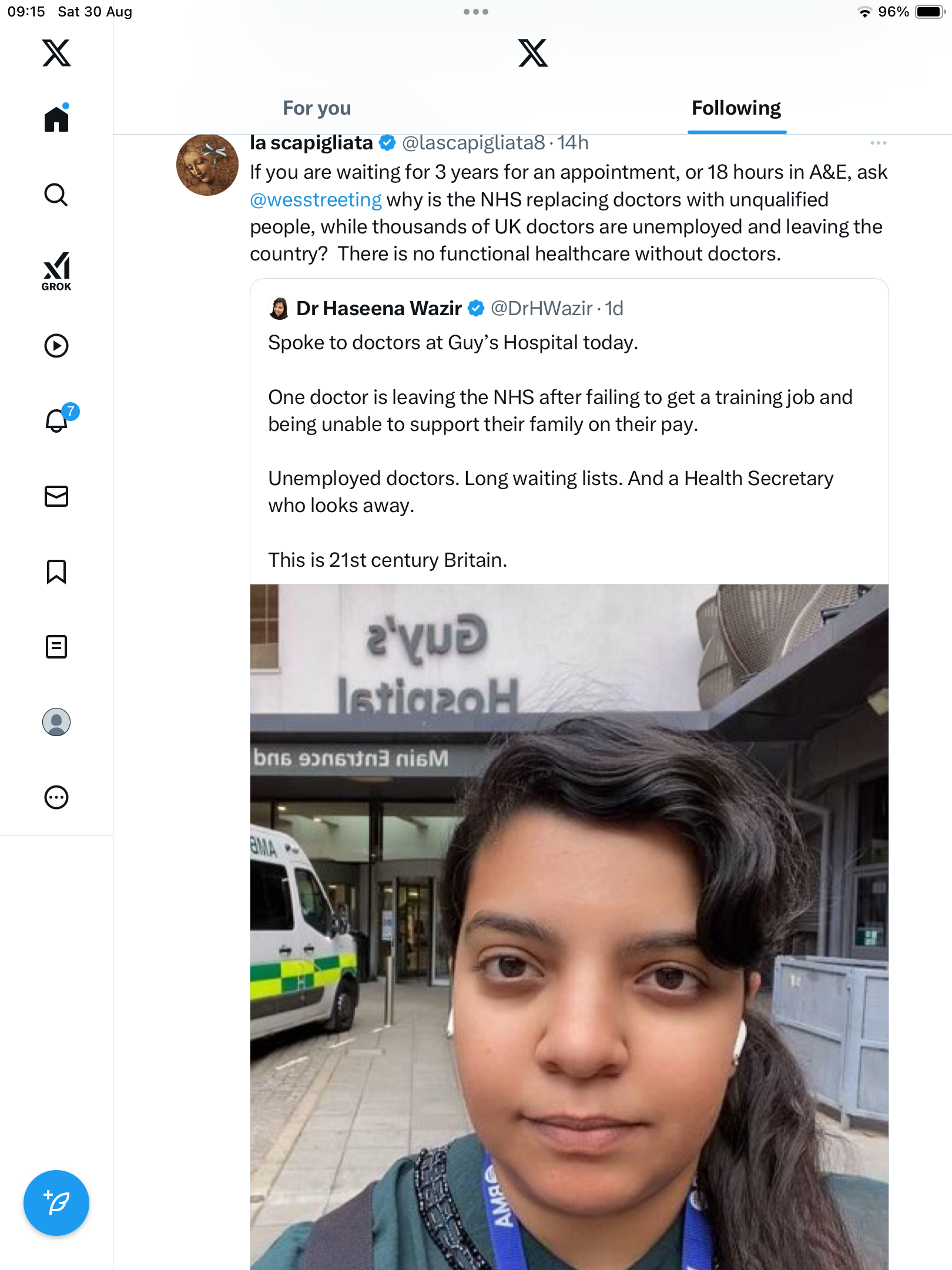Image resolution: width=952 pixels, height=1270 pixels.
Task: Open the Video play icon
Action: 56,346
